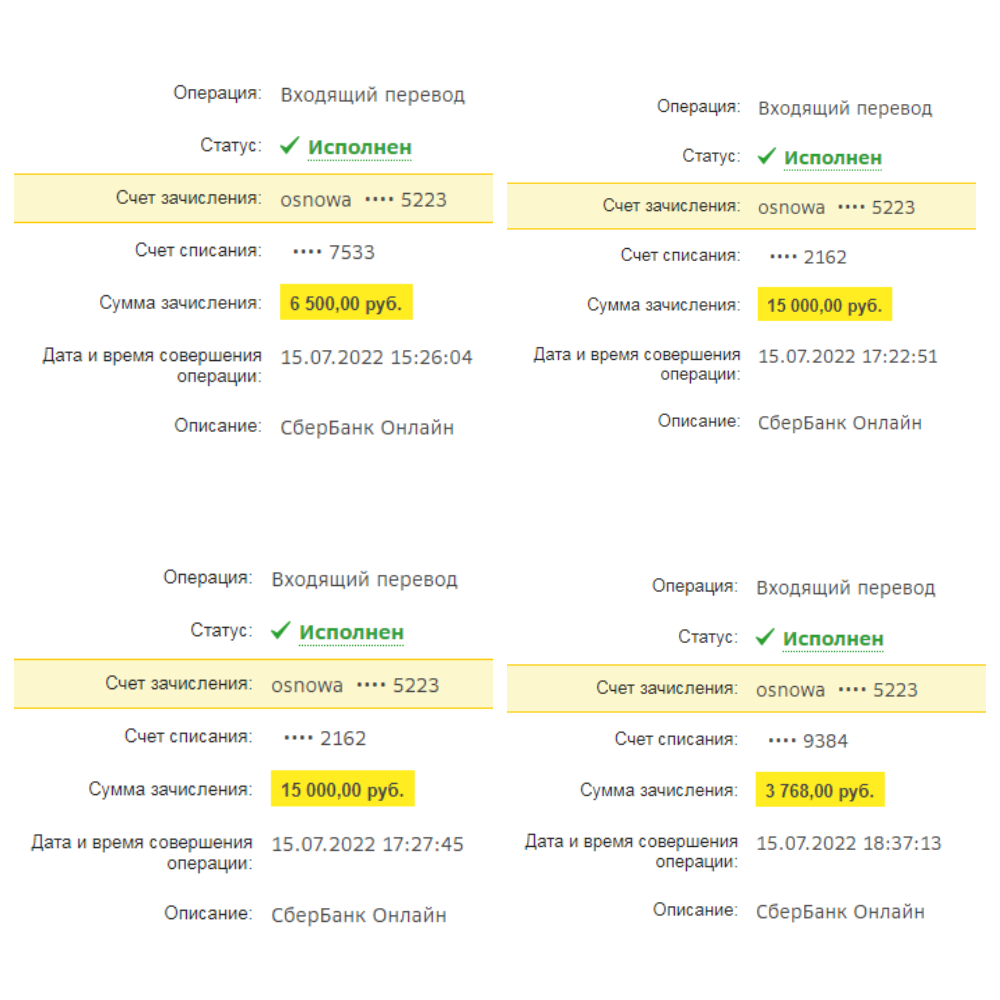Click green checkmark in the 17:22:51 transfer receipt
Screen dimensions: 1000x1000
click(767, 157)
